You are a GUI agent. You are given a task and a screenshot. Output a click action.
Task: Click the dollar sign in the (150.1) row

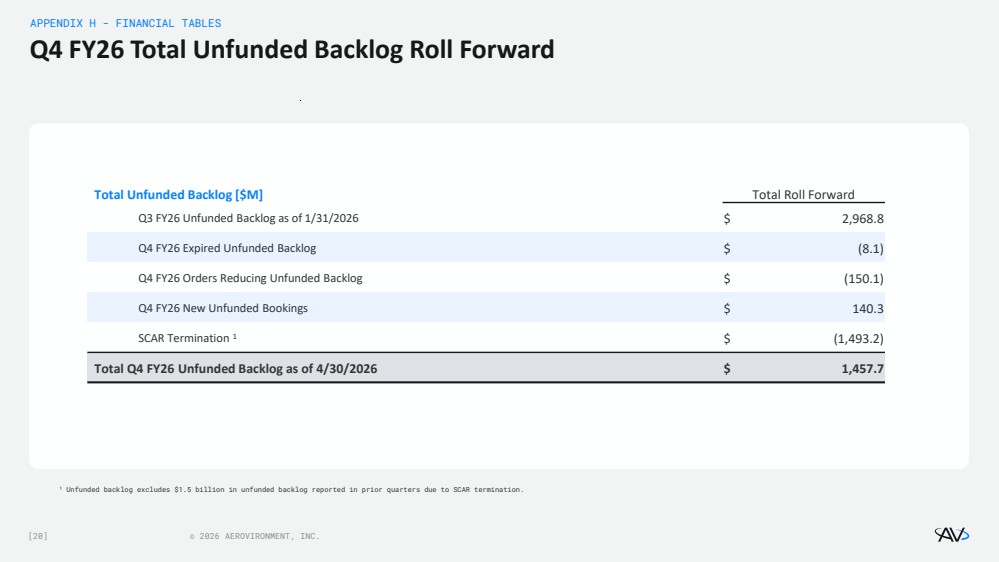click(727, 278)
